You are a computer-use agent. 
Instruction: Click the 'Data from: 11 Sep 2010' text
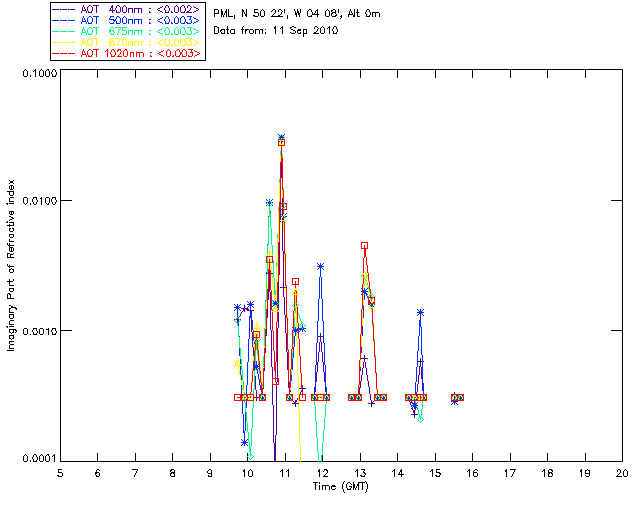click(276, 30)
